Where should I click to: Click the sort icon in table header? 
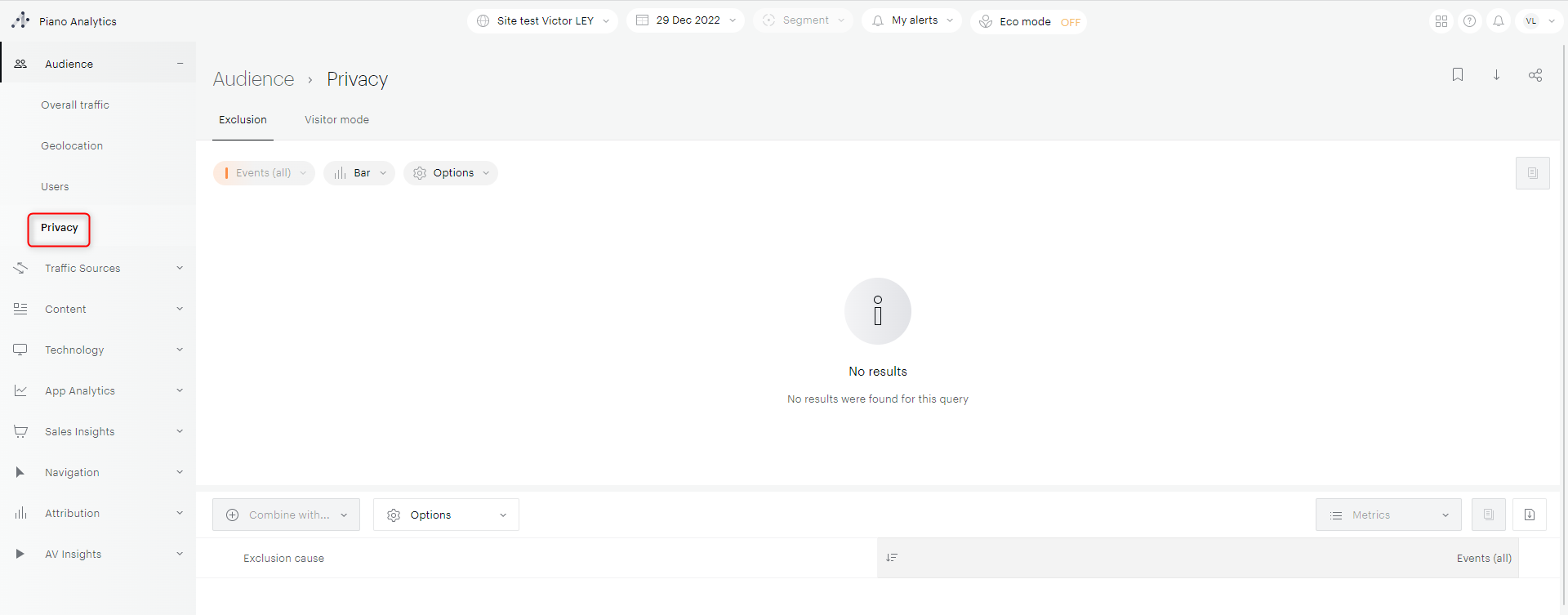point(892,558)
